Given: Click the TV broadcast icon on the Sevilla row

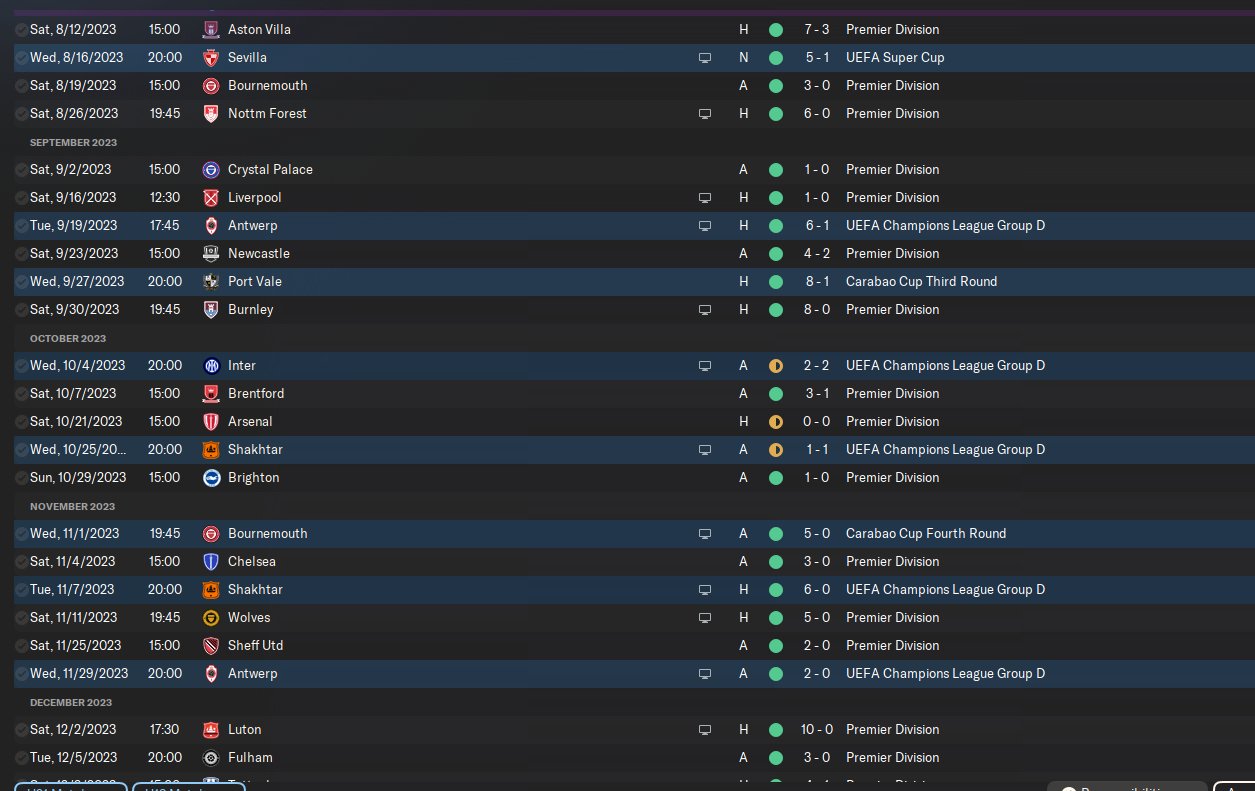Looking at the screenshot, I should (705, 58).
